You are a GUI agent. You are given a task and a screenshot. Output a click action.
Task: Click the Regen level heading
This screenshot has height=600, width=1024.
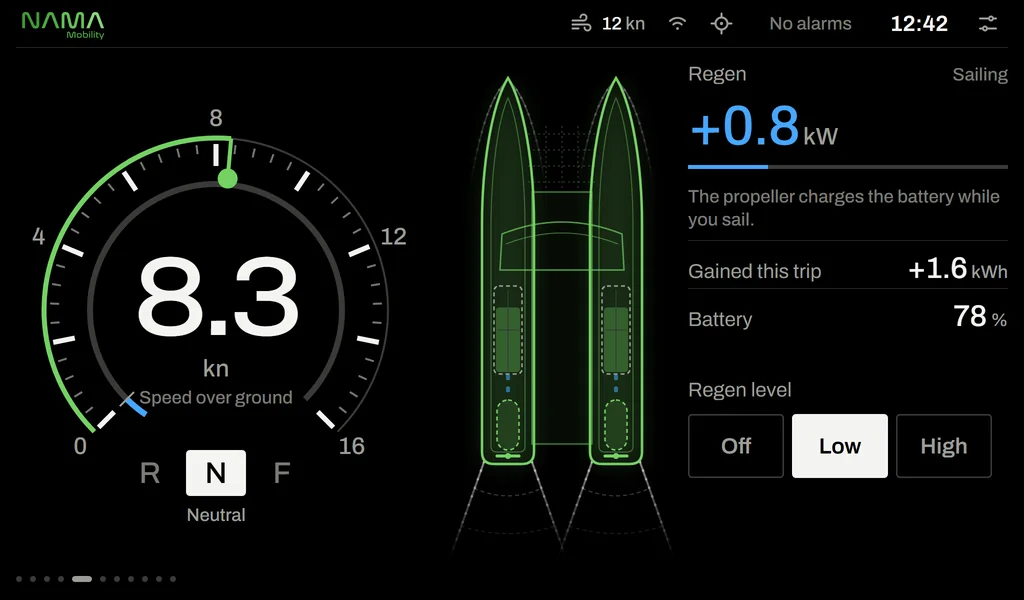[x=739, y=390]
